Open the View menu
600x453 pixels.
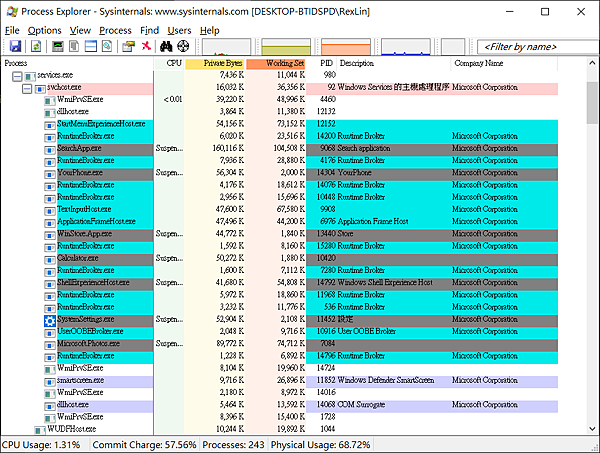(80, 31)
